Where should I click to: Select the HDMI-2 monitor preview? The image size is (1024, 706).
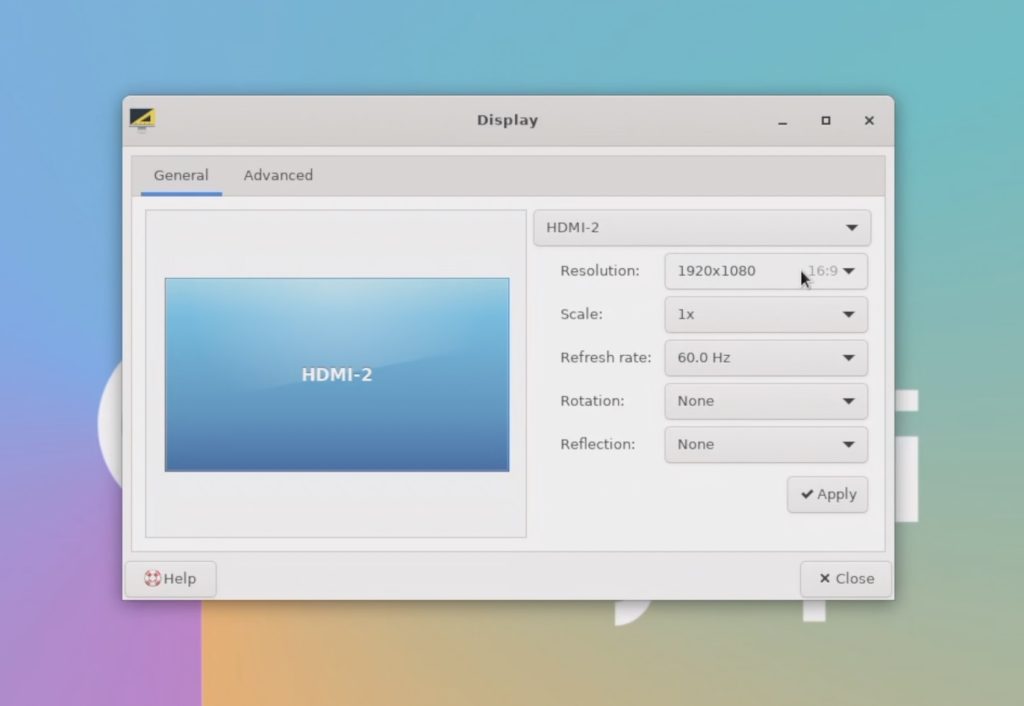(337, 374)
